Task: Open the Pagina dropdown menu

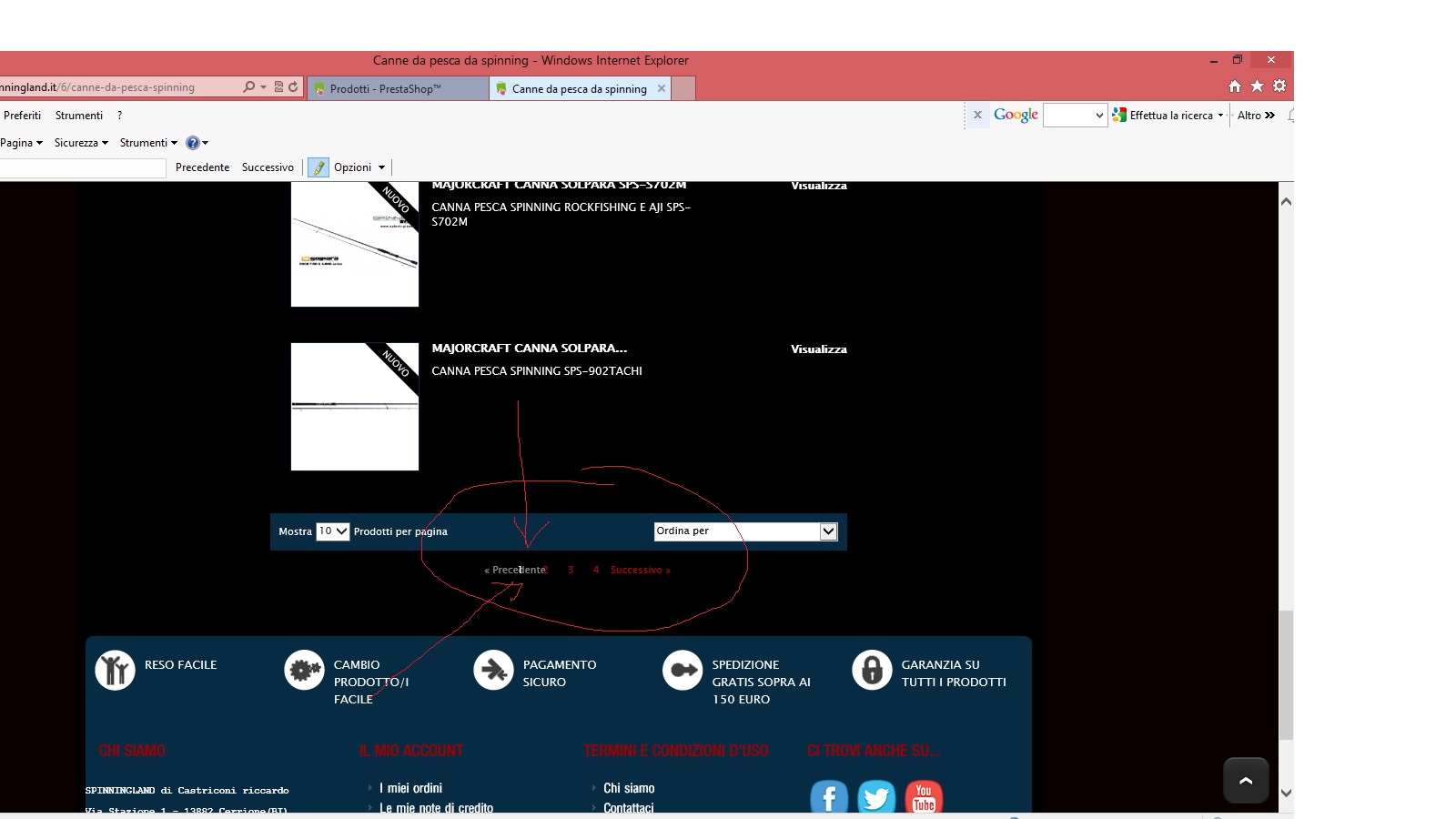Action: point(22,143)
